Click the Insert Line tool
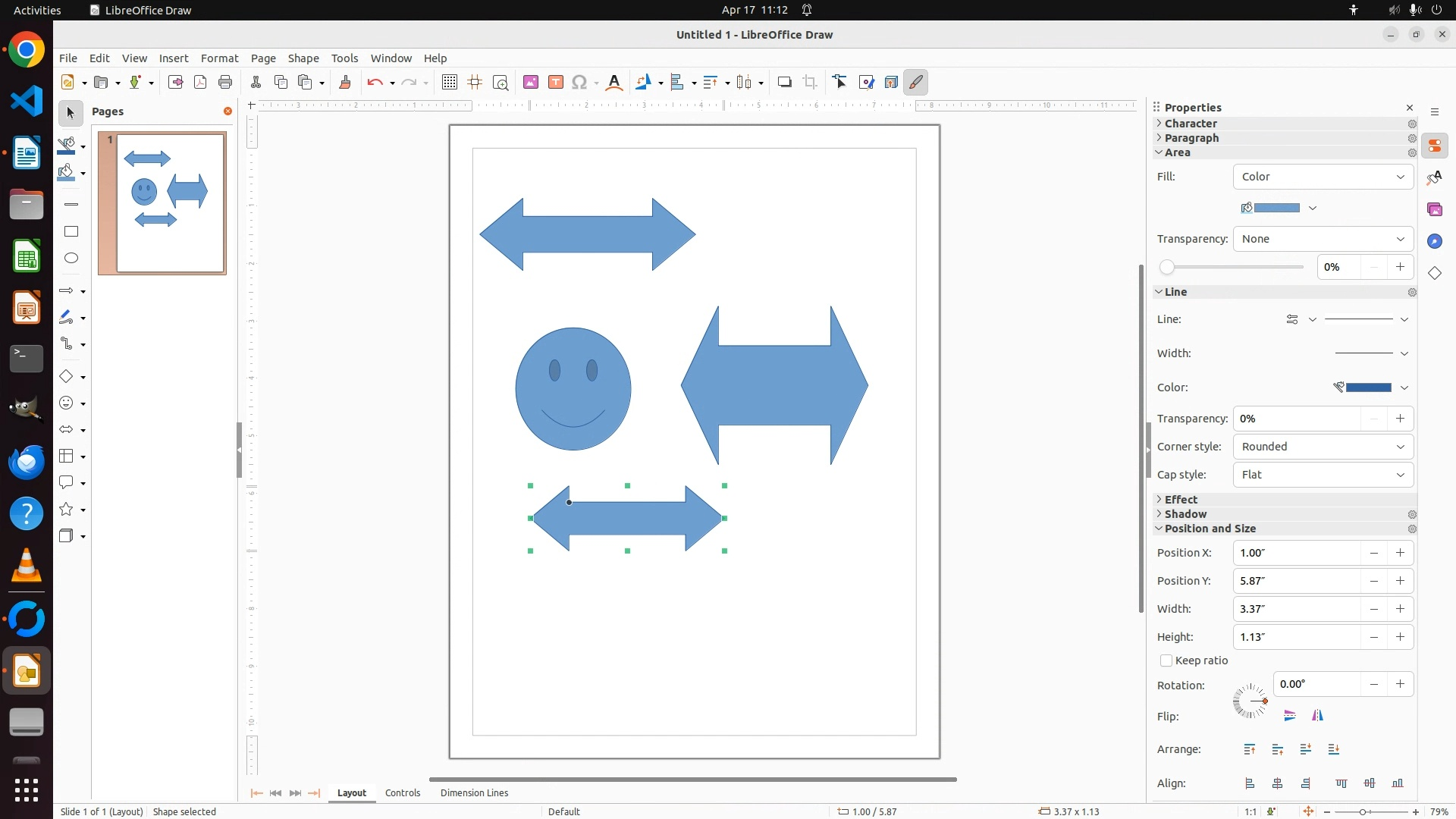Screen dimensions: 1456x819 71,205
